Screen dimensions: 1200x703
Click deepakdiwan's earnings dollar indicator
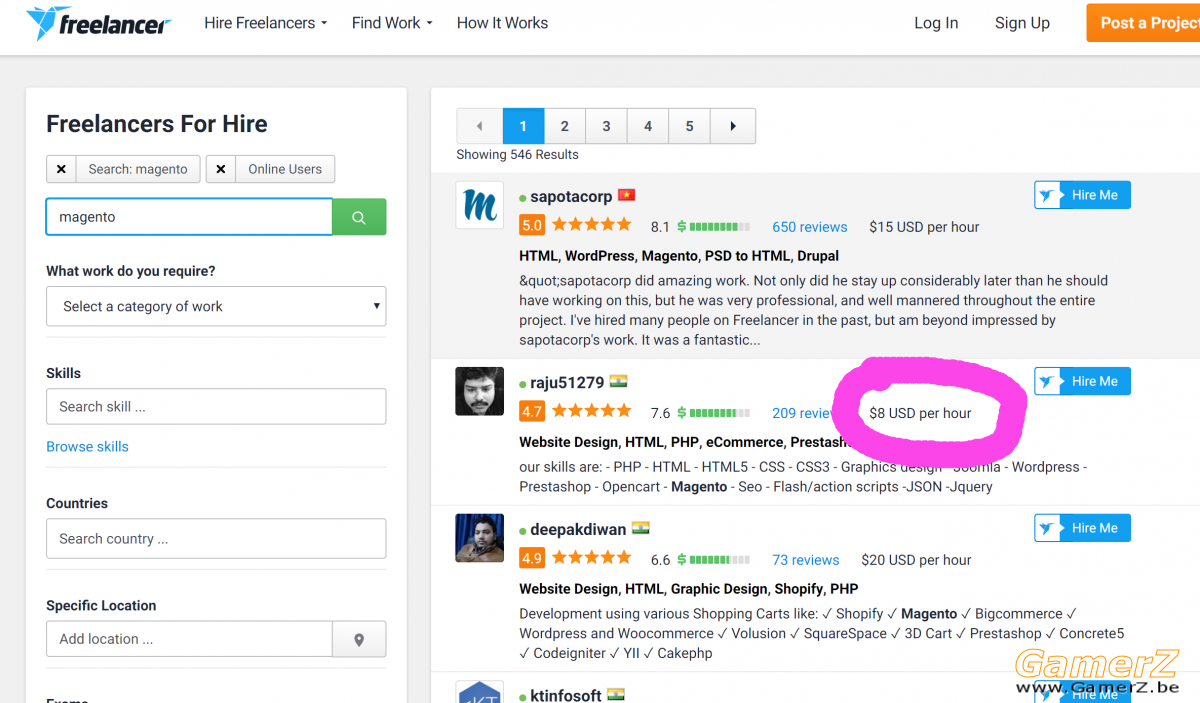[x=714, y=560]
